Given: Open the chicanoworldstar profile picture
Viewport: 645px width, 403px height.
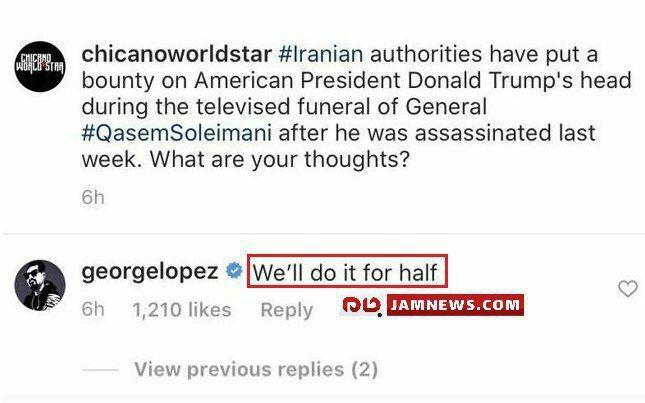Looking at the screenshot, I should point(40,66).
